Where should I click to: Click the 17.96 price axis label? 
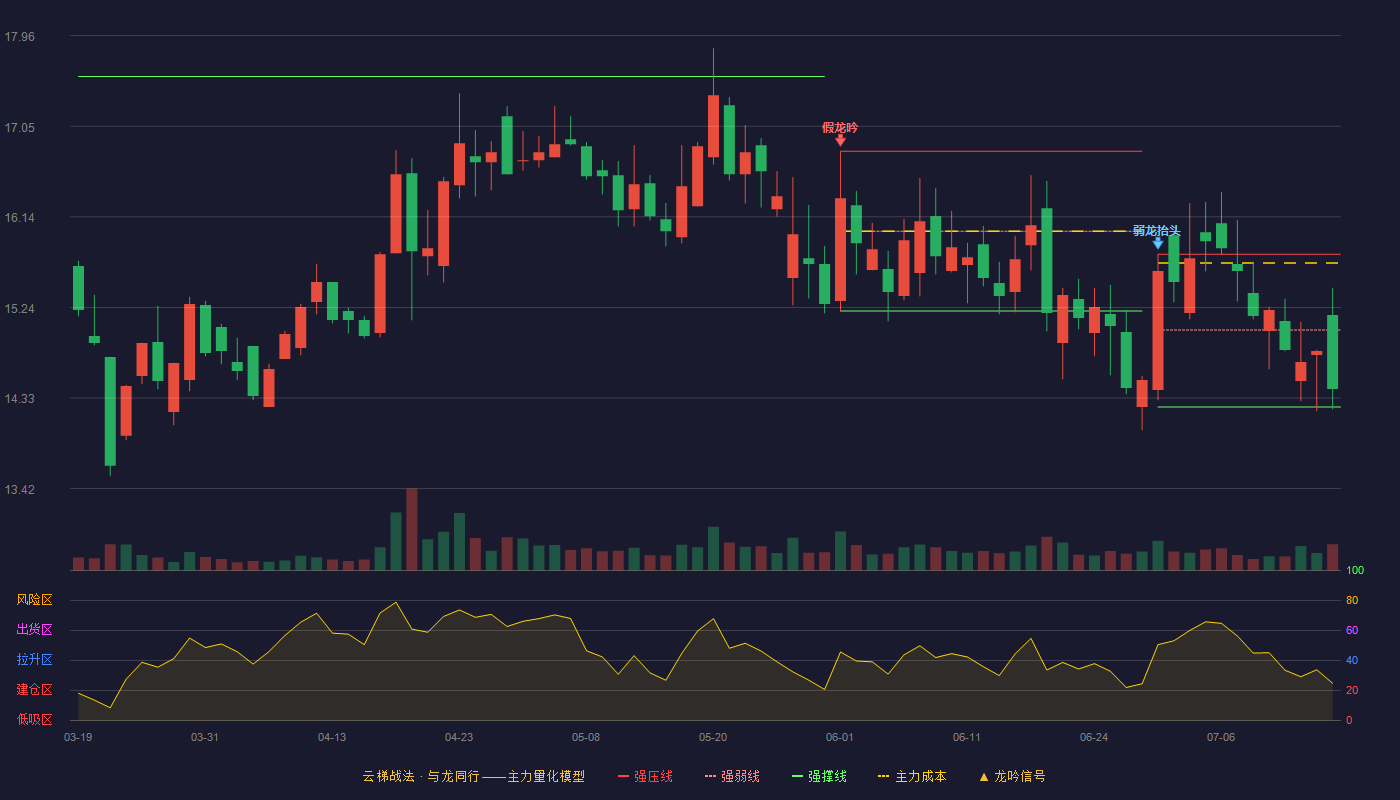coord(19,37)
